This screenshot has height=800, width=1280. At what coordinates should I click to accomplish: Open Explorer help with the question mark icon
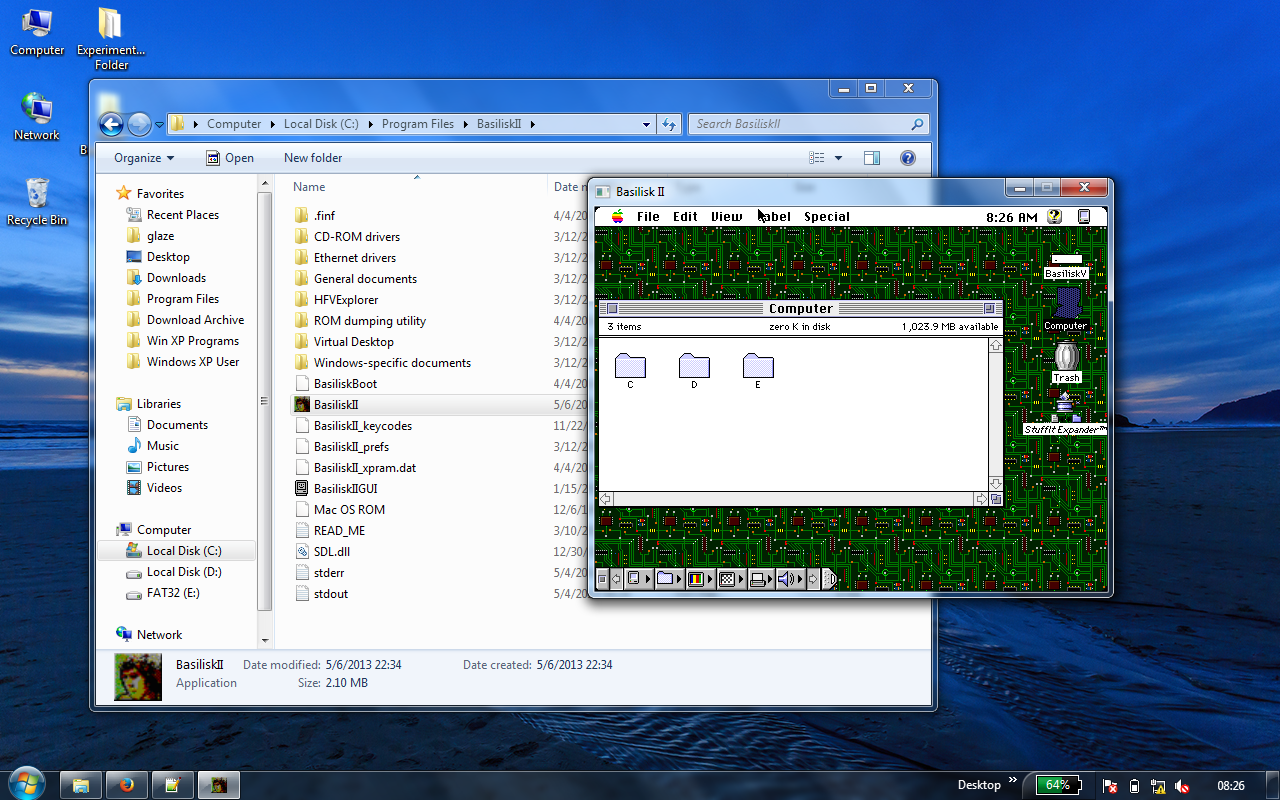(x=908, y=158)
